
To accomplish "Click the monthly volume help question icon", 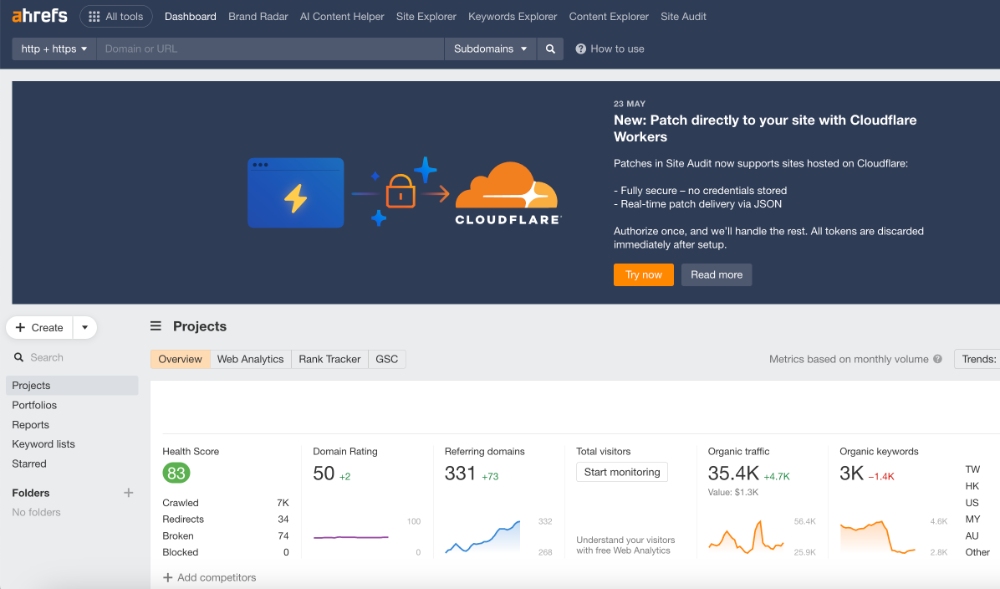I will coord(938,359).
